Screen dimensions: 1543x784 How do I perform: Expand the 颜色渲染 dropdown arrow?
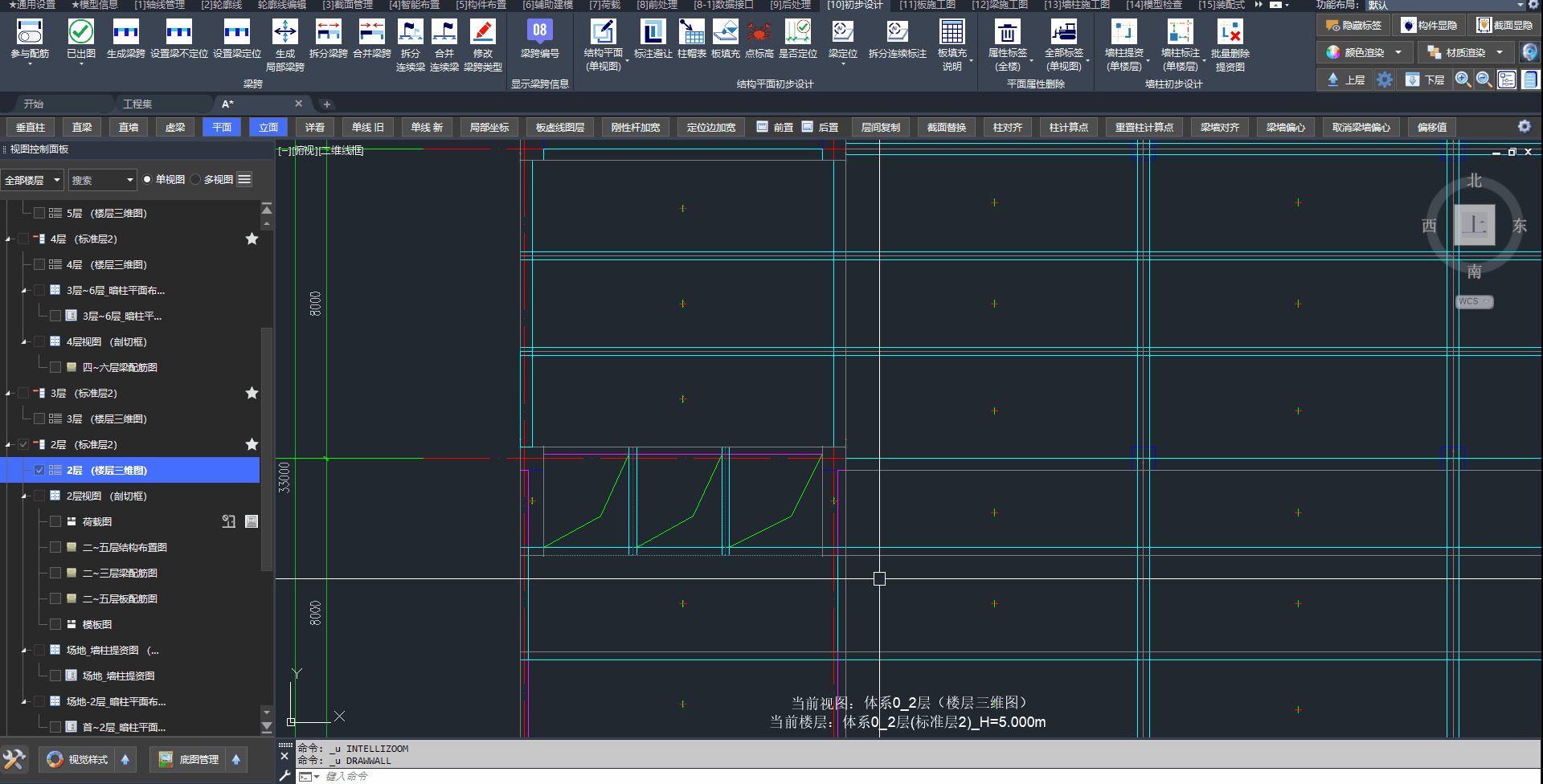pyautogui.click(x=1398, y=53)
